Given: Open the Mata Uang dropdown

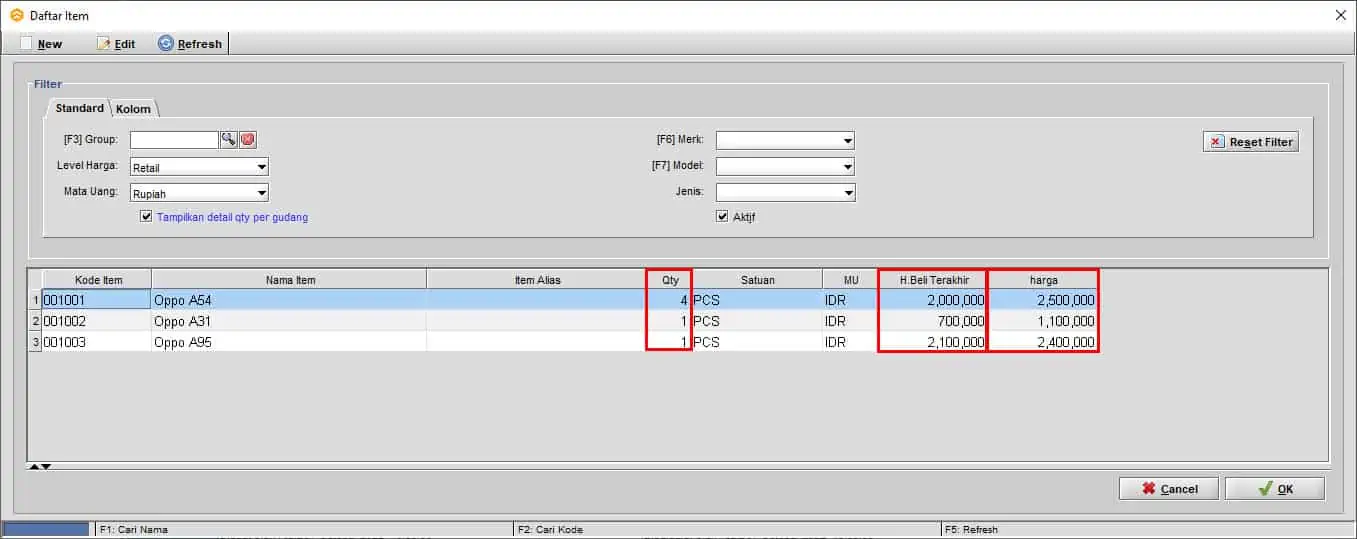Looking at the screenshot, I should pyautogui.click(x=200, y=193).
